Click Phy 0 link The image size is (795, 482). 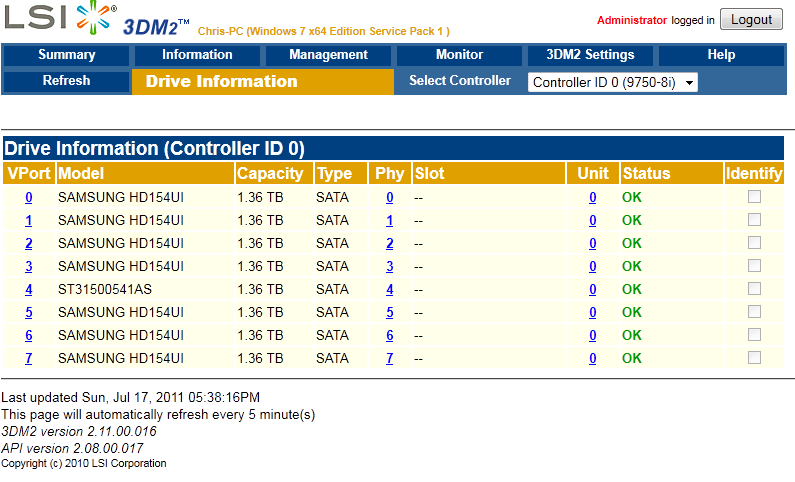tap(389, 197)
